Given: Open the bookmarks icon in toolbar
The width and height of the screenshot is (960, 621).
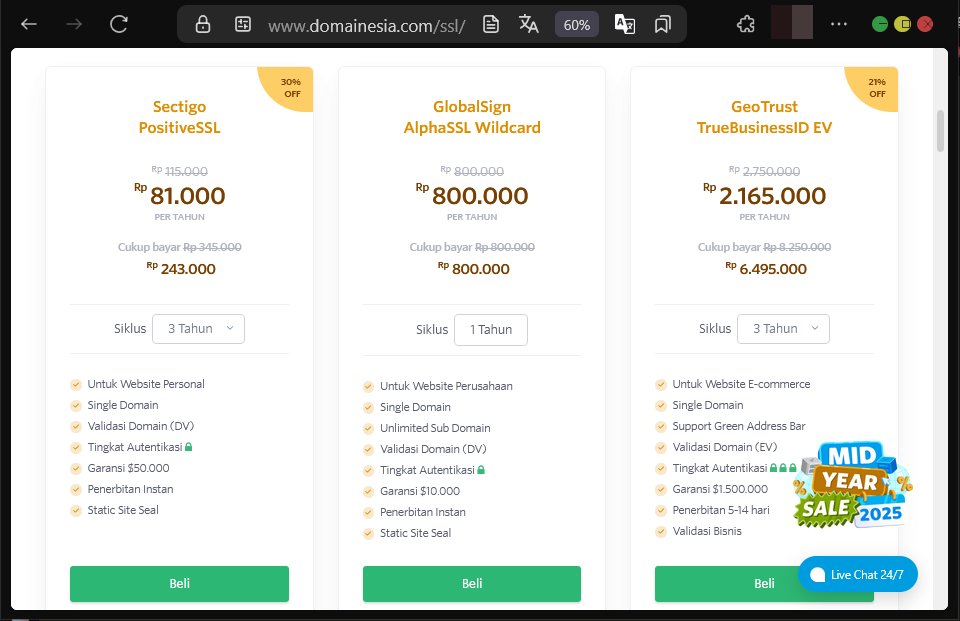Looking at the screenshot, I should click(x=662, y=24).
